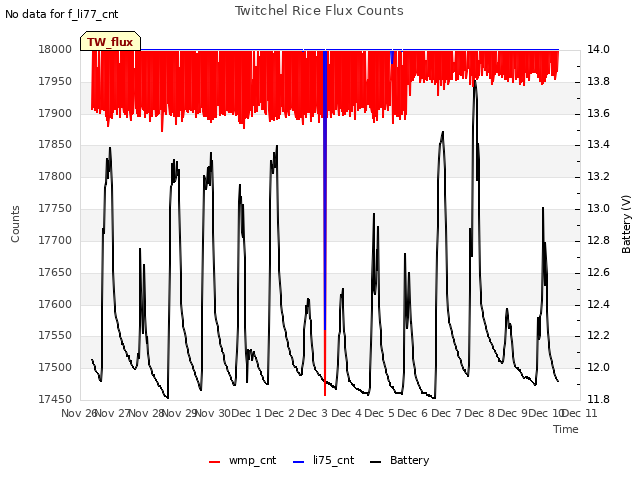Click the 17850 counts axis label
Screen dimensions: 640x480
[x=55, y=144]
